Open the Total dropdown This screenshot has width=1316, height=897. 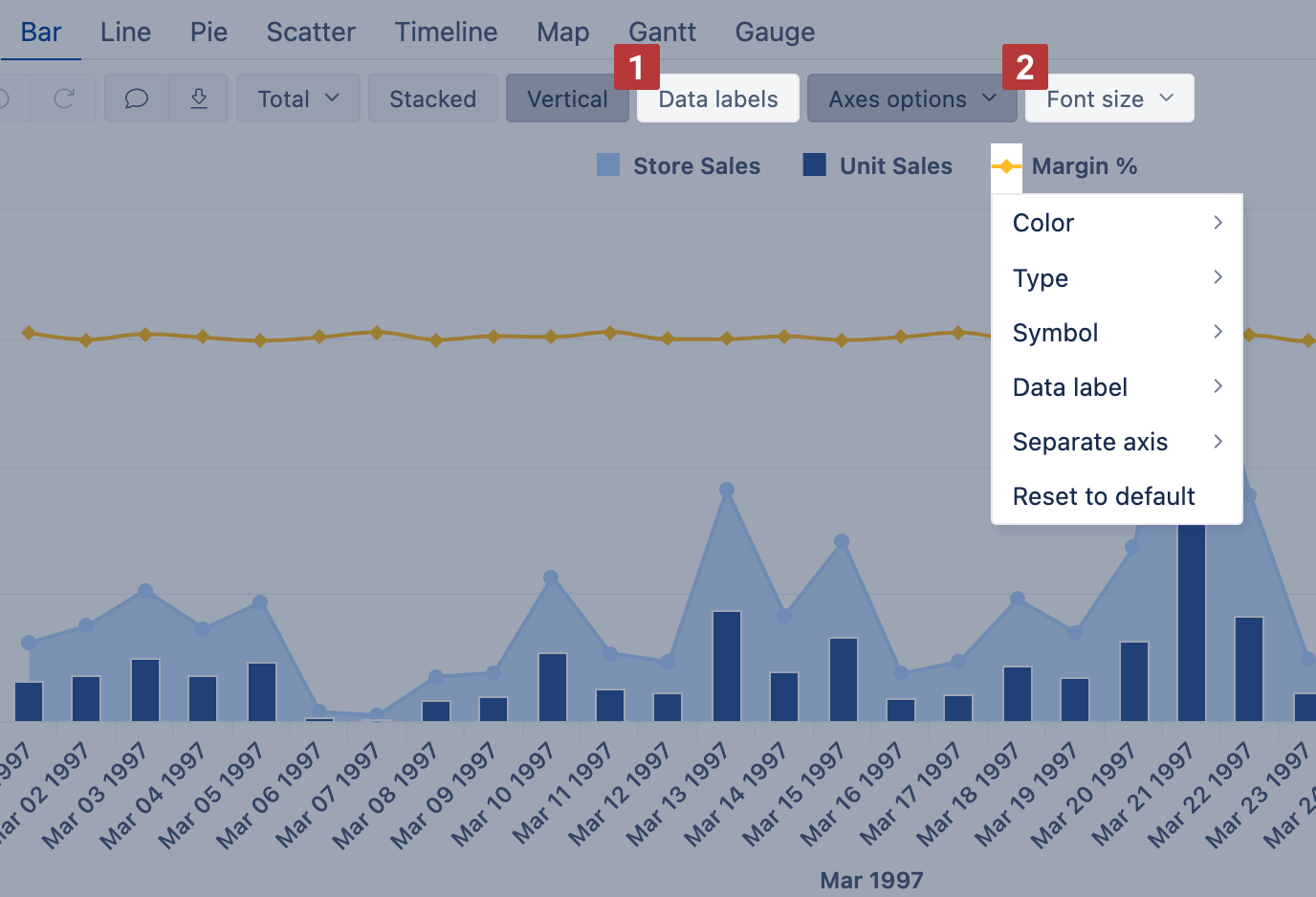pos(298,98)
